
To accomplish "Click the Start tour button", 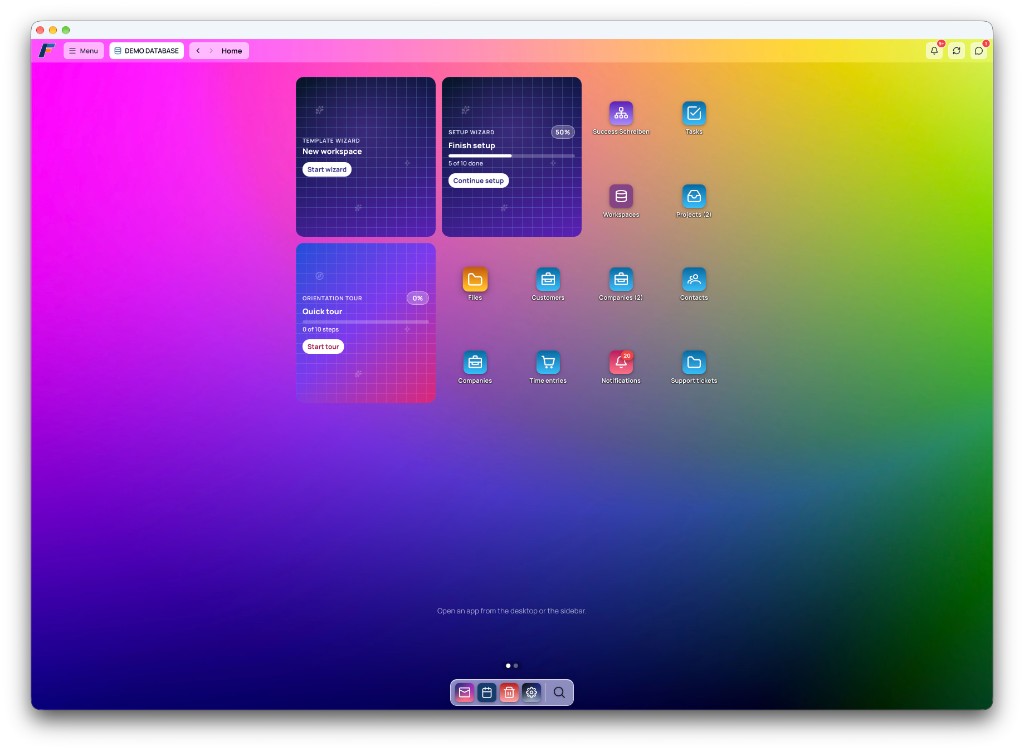I will coord(323,346).
